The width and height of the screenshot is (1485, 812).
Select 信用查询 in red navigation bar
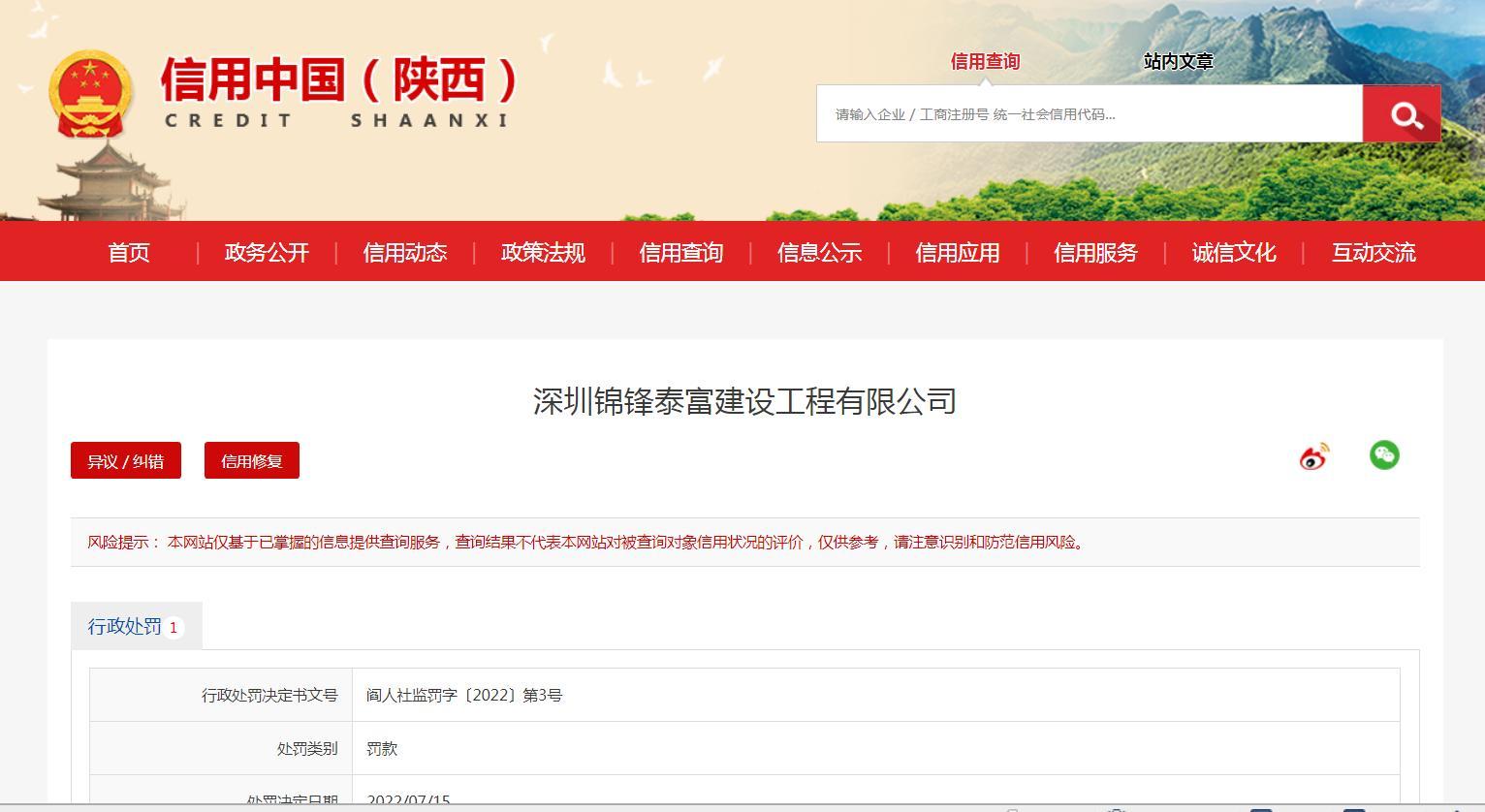(681, 253)
